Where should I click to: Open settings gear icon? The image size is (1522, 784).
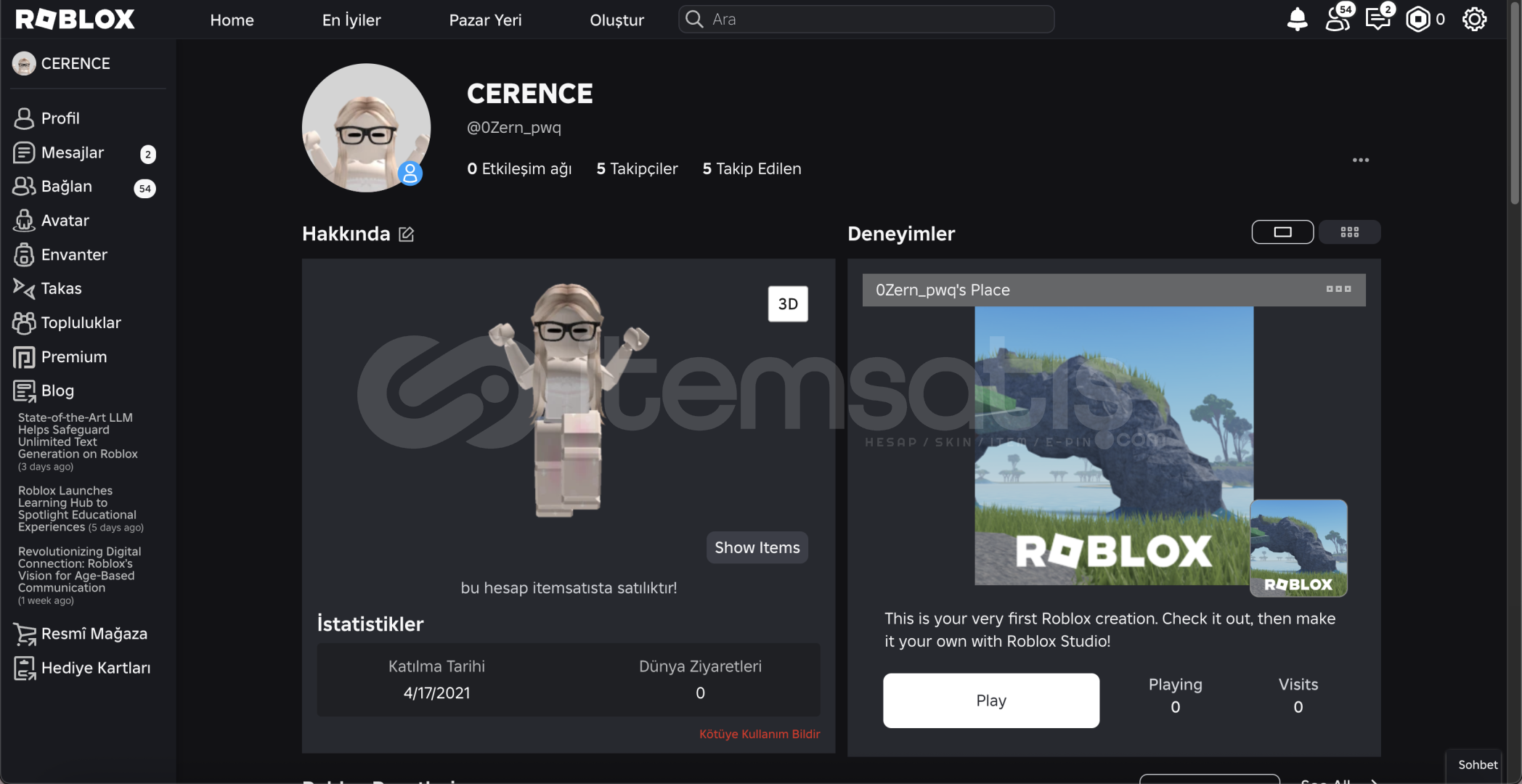(1474, 20)
